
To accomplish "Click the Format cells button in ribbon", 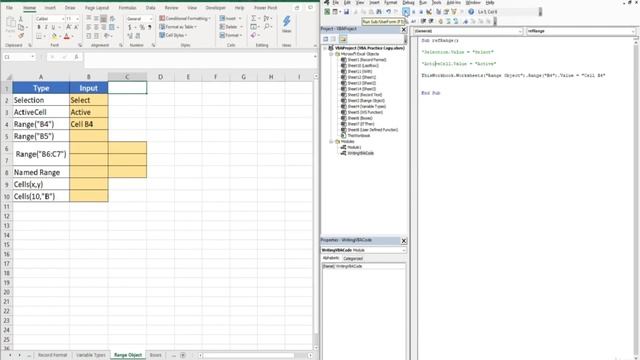I will coord(231,36).
